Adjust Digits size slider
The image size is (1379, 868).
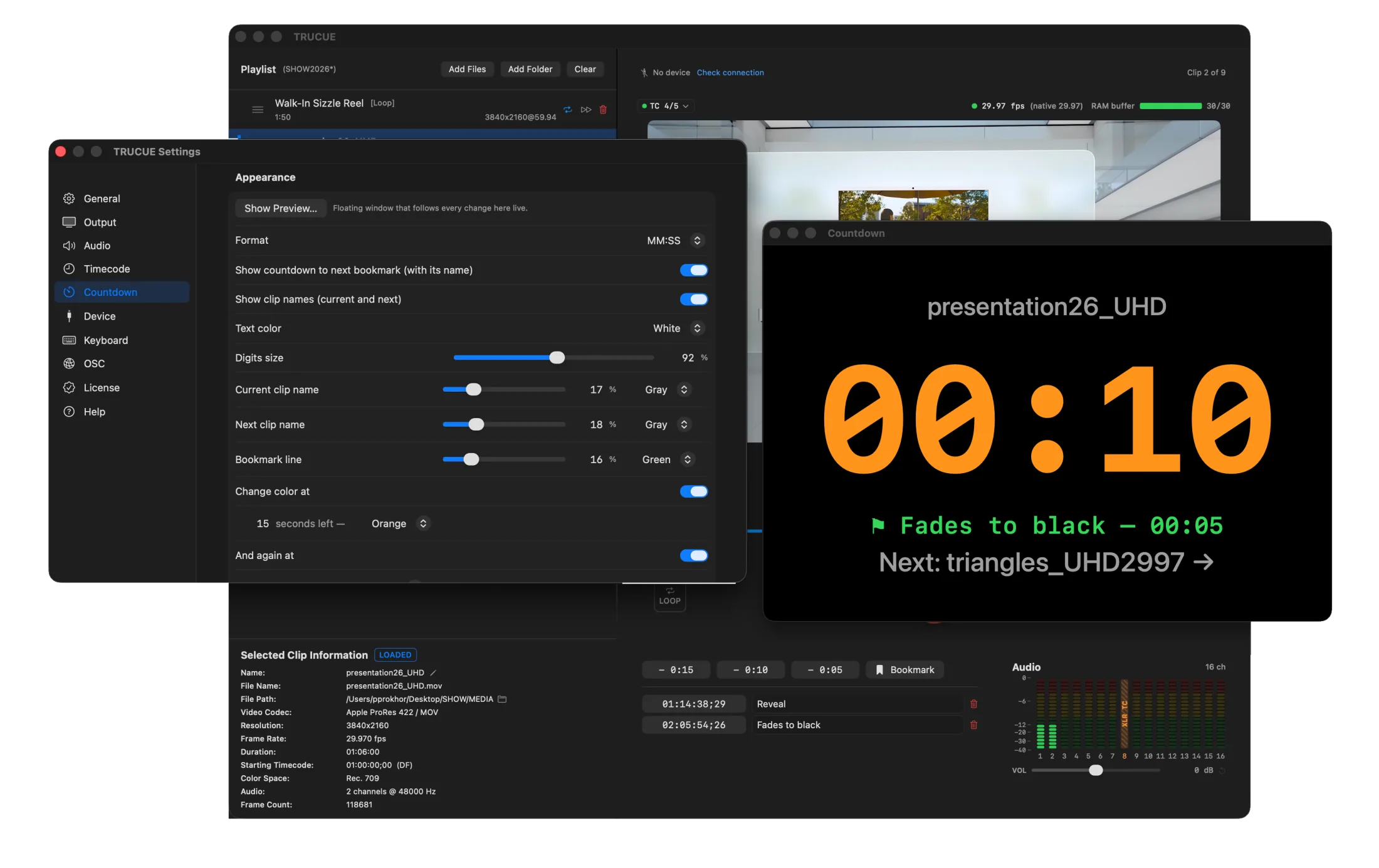pyautogui.click(x=557, y=358)
